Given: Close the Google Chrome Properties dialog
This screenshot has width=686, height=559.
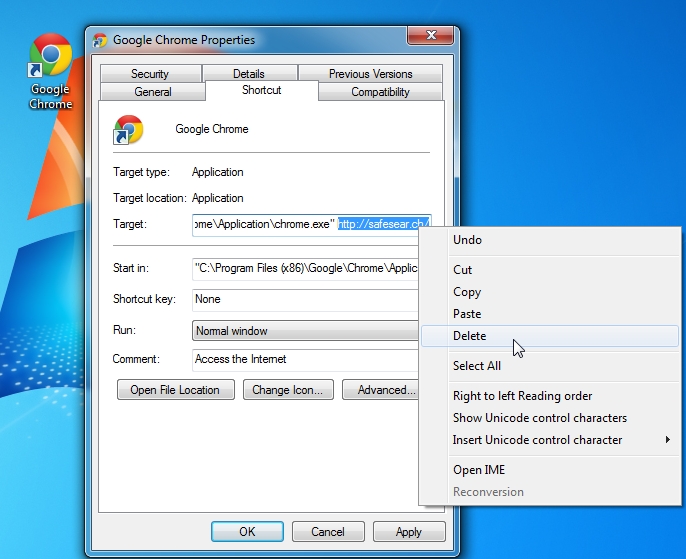Looking at the screenshot, I should [430, 35].
